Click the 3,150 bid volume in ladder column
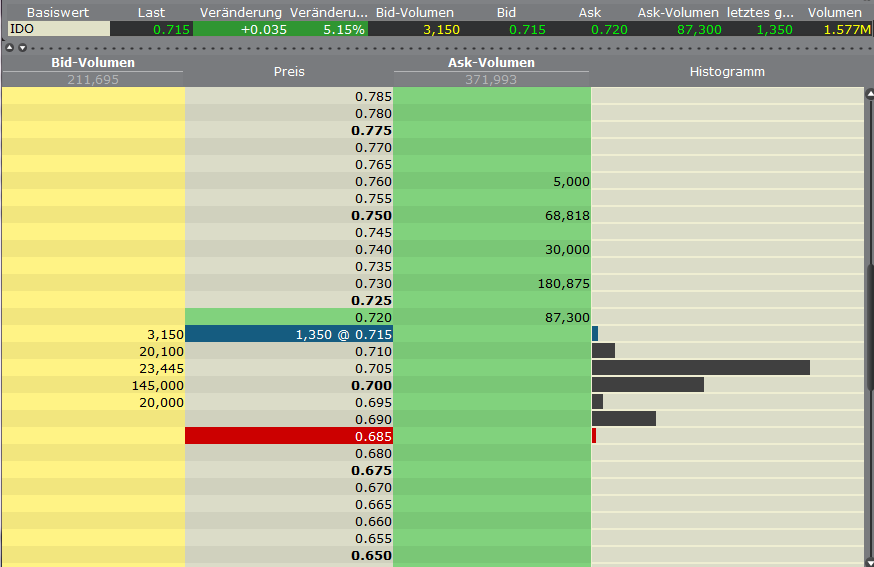 point(165,335)
